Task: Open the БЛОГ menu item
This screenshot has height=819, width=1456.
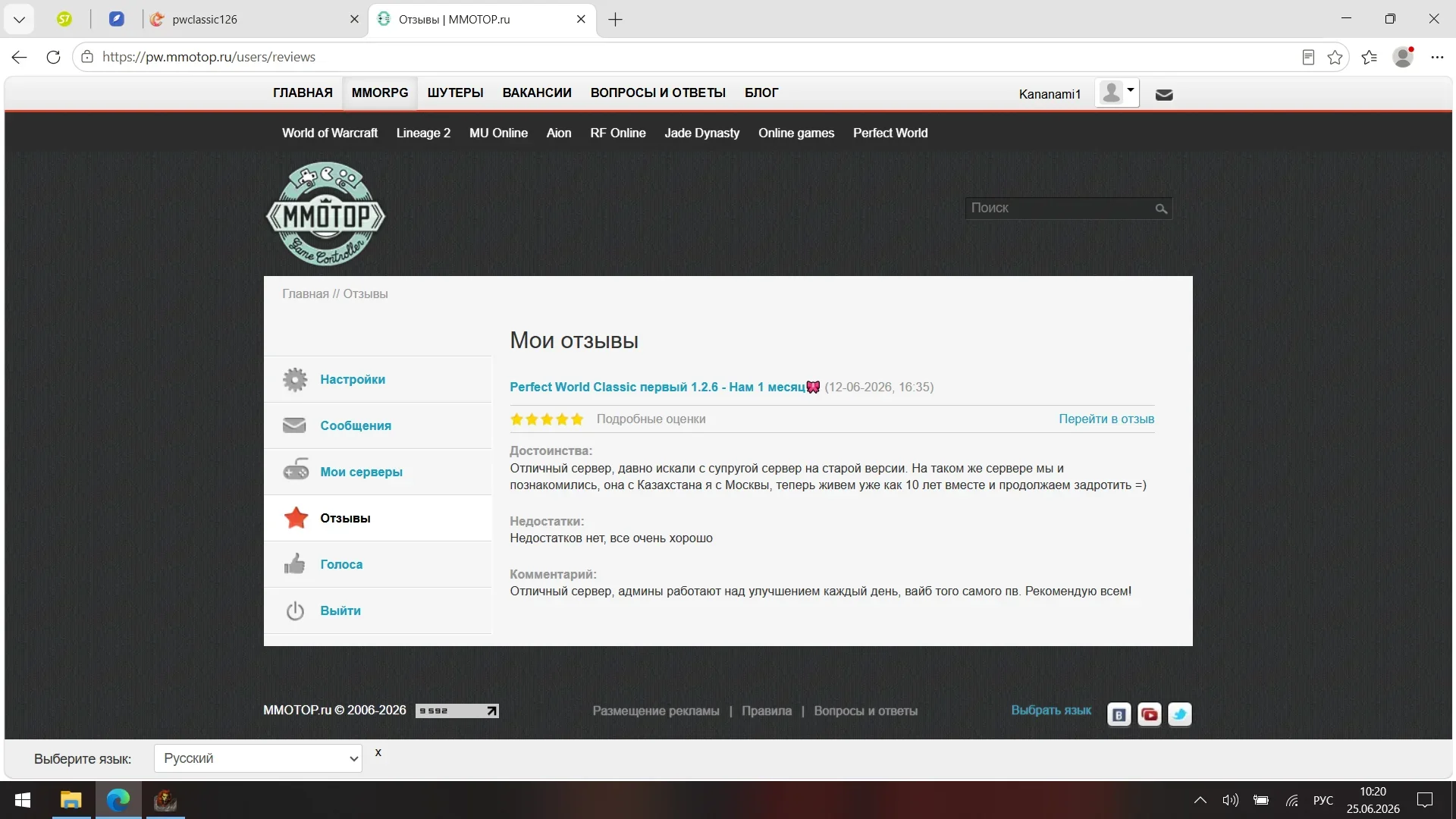Action: click(x=761, y=93)
